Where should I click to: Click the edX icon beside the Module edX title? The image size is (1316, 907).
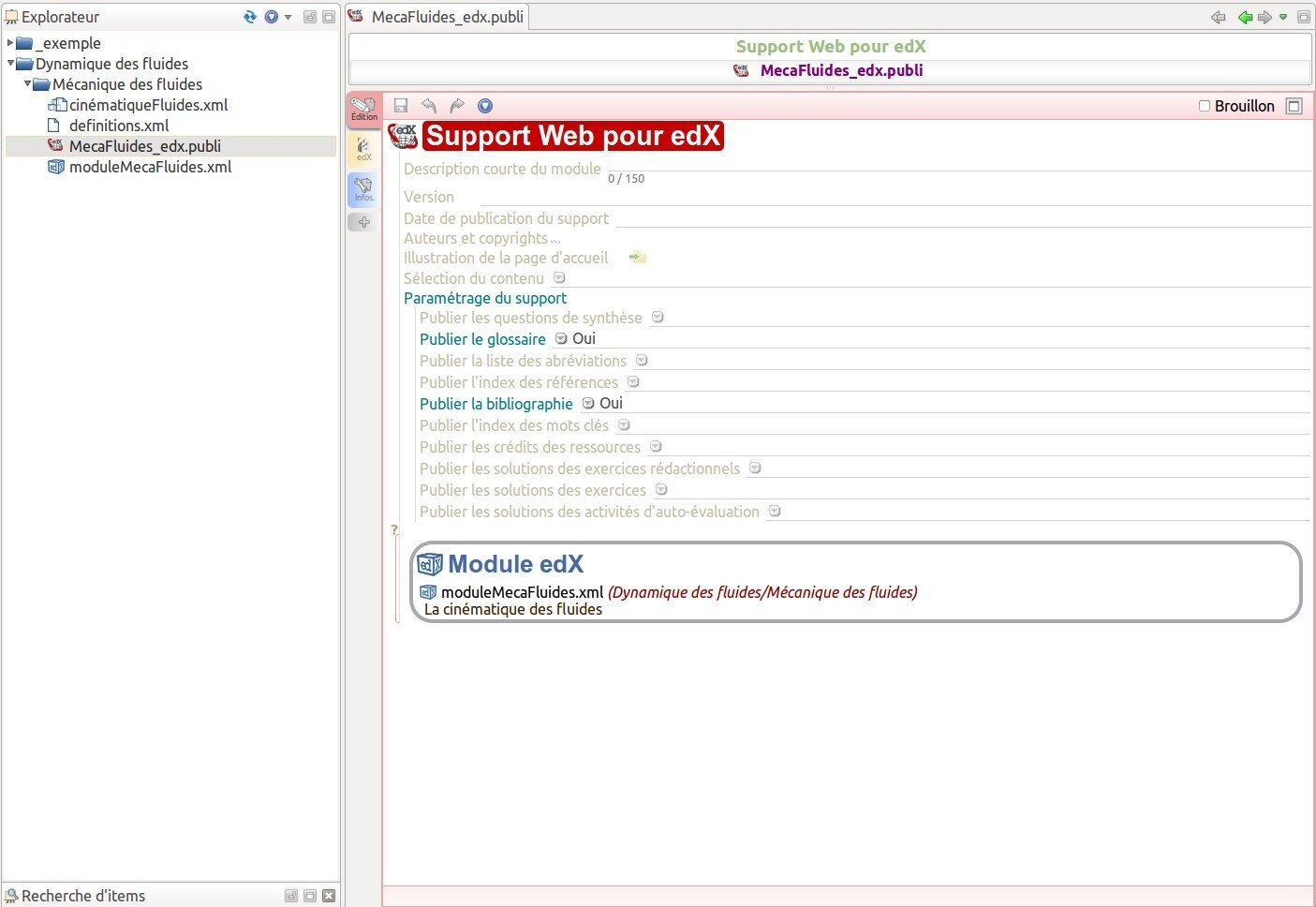tap(430, 564)
